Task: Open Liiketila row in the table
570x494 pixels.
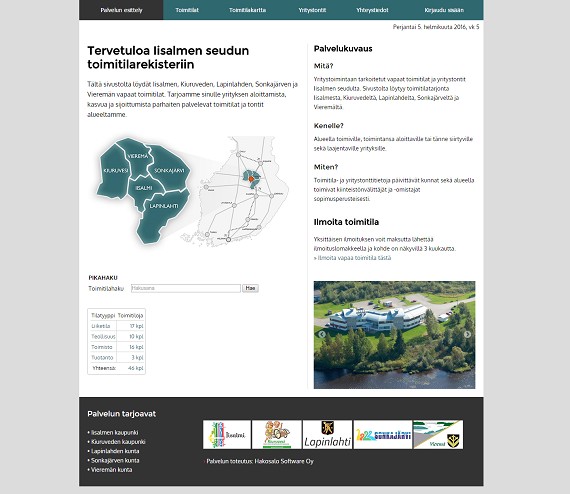Action: click(x=117, y=326)
